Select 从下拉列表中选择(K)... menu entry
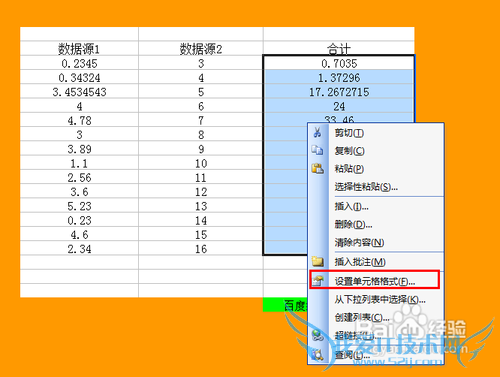 pos(376,299)
